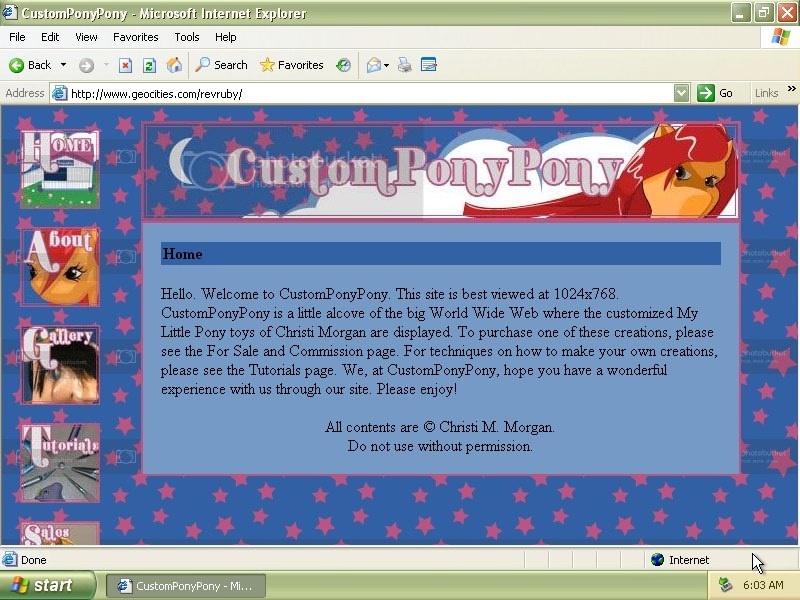Click the Edit page toolbar icon
Image resolution: width=800 pixels, height=600 pixels.
coord(429,65)
